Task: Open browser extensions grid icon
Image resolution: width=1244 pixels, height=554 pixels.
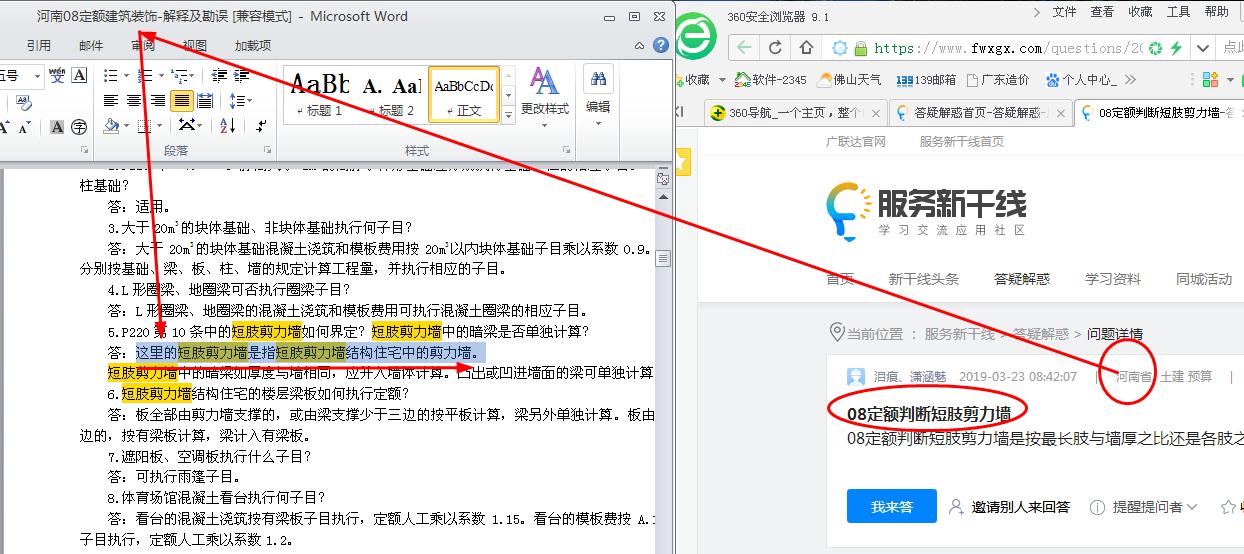Action: 1211,80
